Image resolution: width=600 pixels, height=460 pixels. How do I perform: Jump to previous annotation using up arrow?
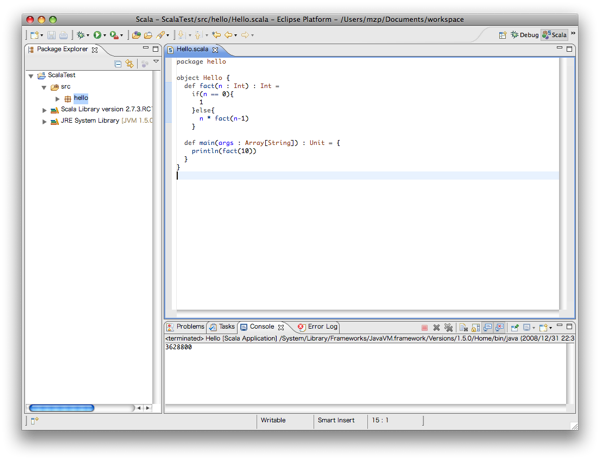(x=198, y=35)
